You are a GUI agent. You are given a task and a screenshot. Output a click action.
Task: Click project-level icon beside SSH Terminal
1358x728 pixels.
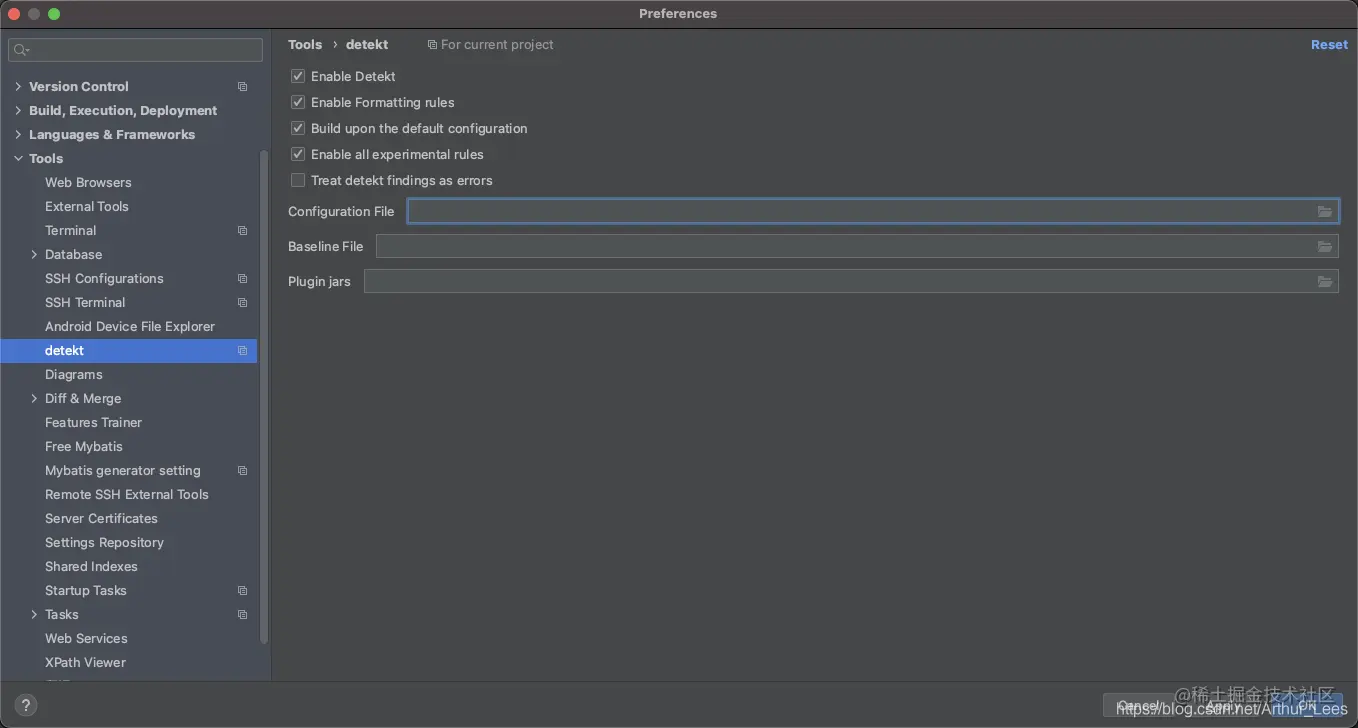(242, 303)
